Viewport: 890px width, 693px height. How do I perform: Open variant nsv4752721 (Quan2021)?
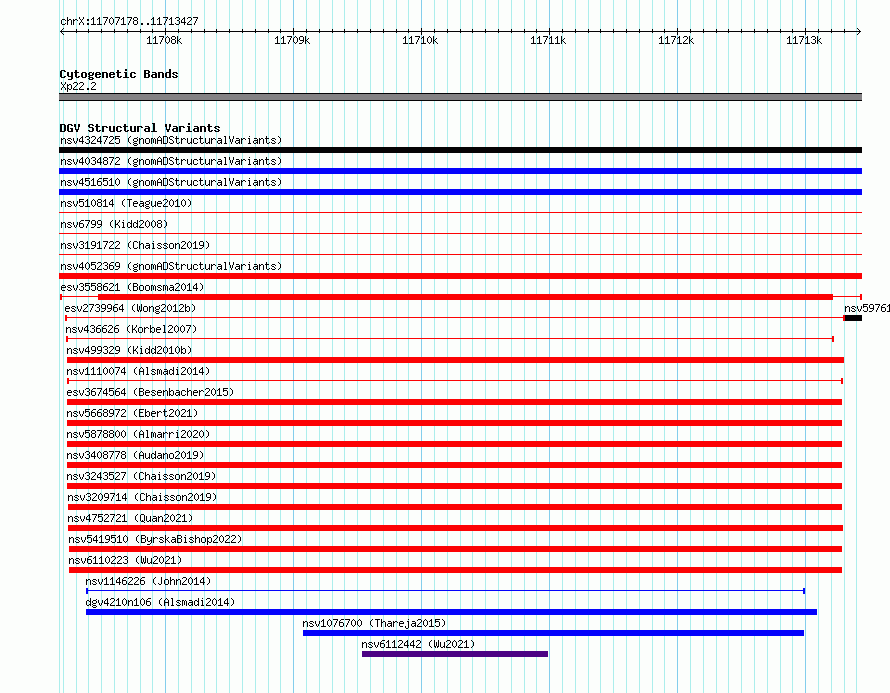(131, 518)
